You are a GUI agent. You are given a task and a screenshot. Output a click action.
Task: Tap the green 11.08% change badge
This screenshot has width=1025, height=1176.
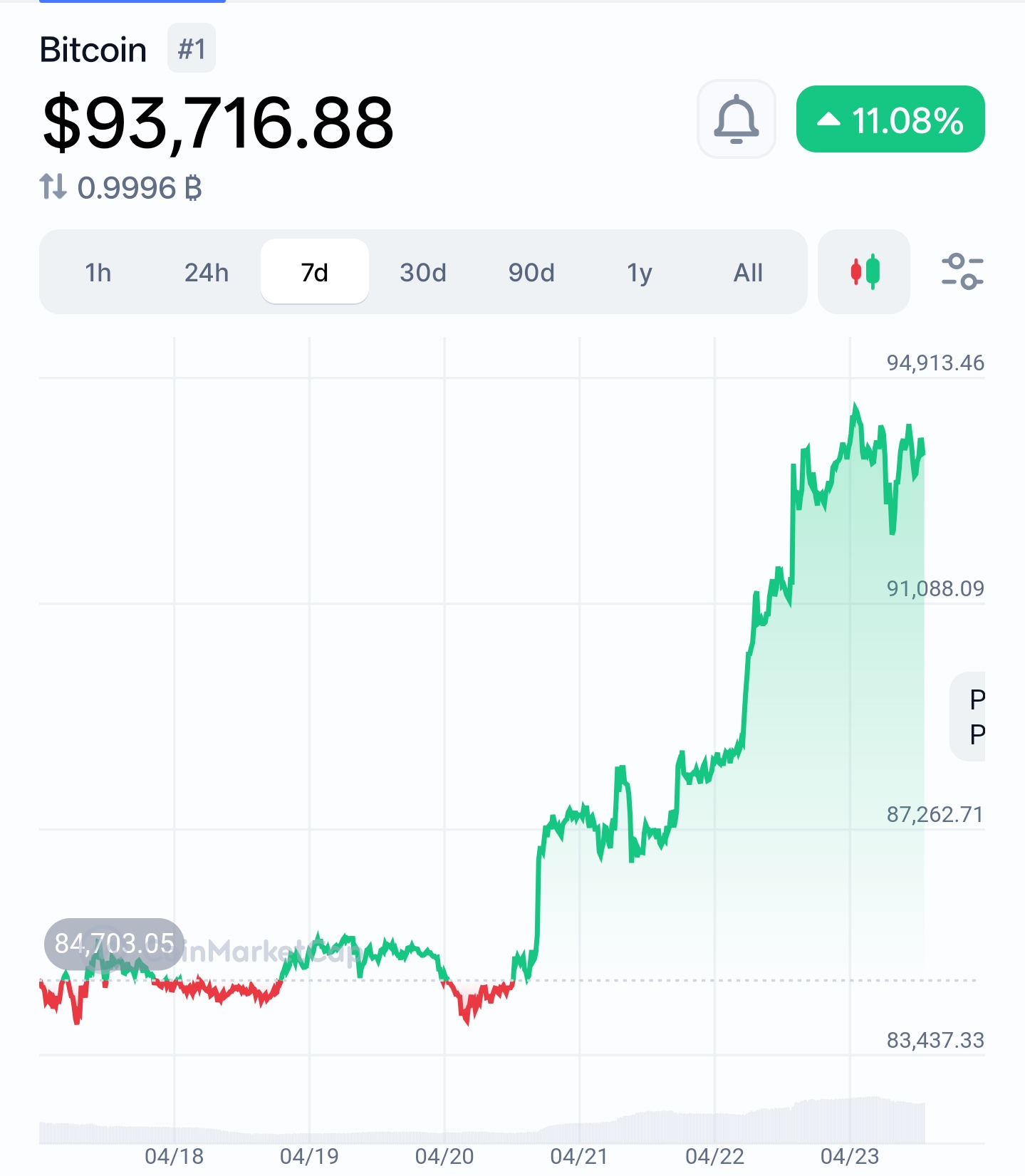(x=890, y=120)
